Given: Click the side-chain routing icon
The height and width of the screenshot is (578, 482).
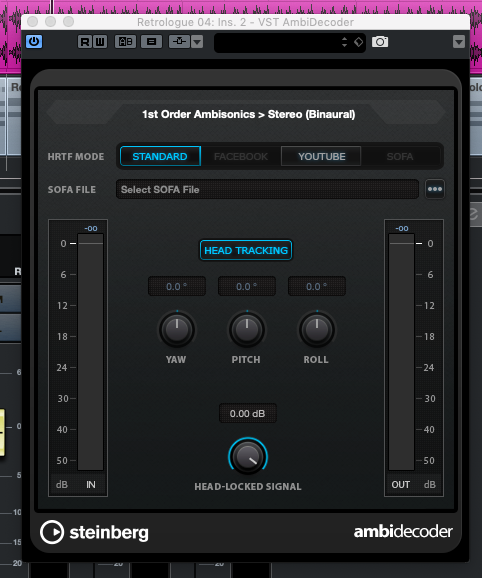Looking at the screenshot, I should click(x=179, y=42).
